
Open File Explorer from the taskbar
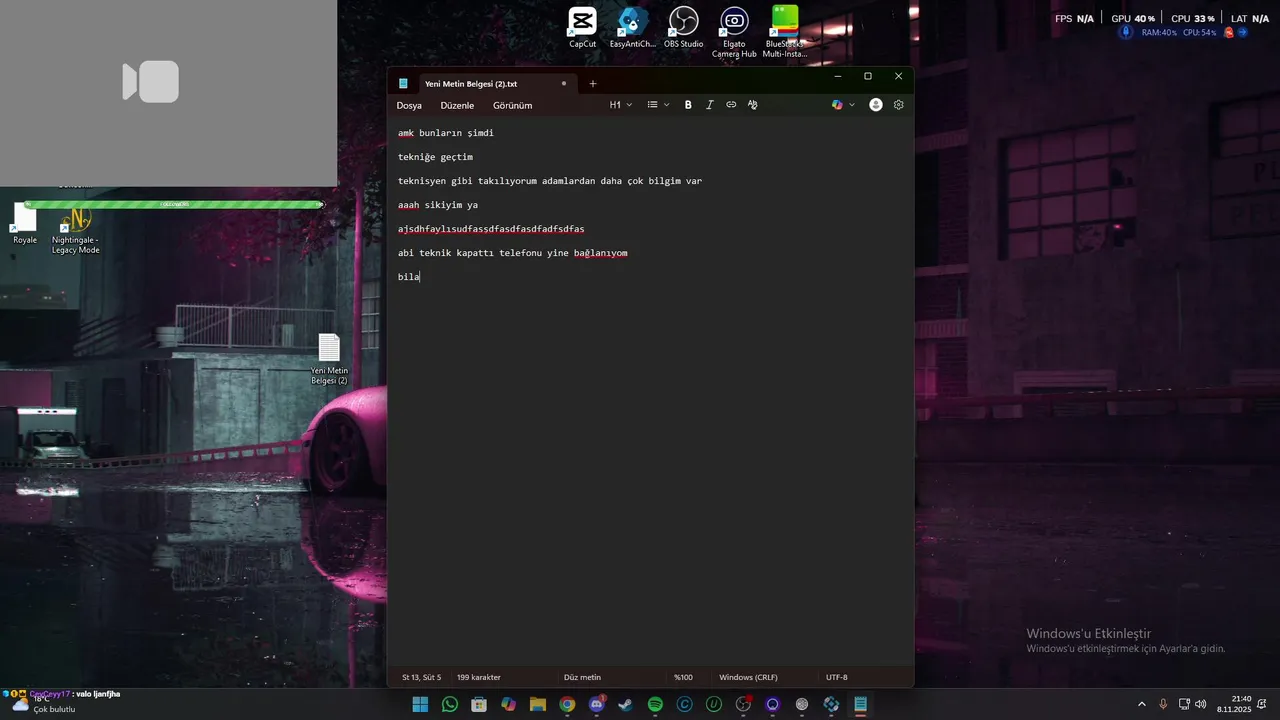[538, 705]
